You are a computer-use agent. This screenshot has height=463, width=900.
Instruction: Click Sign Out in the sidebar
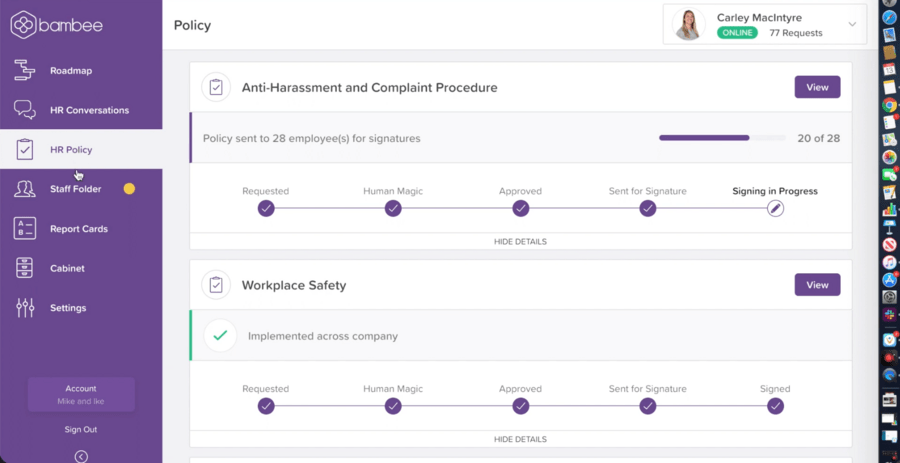81,430
